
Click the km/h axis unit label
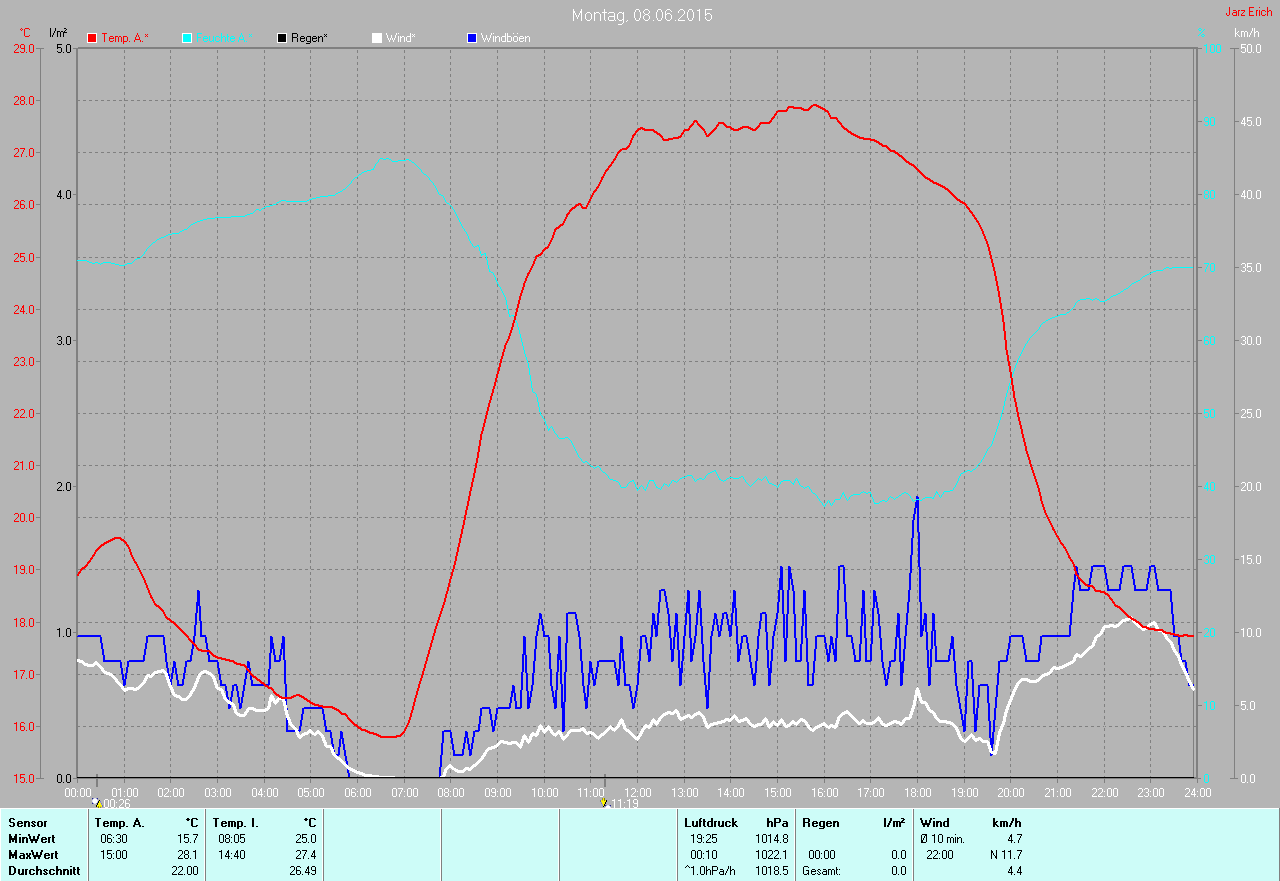[x=1246, y=33]
